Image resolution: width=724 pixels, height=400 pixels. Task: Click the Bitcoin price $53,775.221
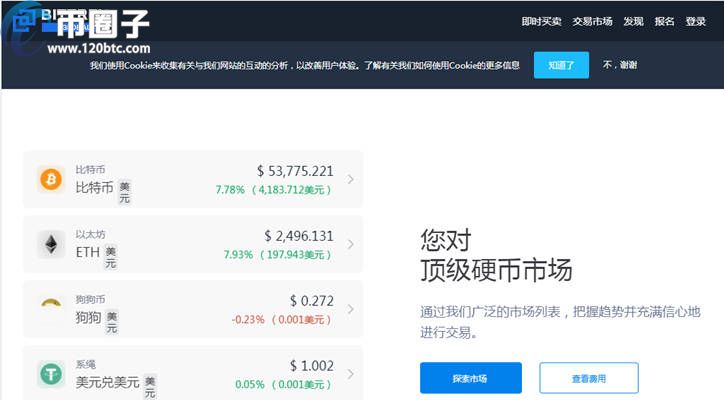pos(295,171)
